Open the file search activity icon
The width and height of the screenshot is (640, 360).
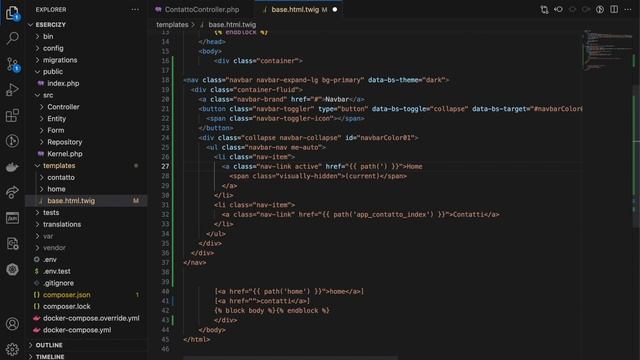click(12, 244)
